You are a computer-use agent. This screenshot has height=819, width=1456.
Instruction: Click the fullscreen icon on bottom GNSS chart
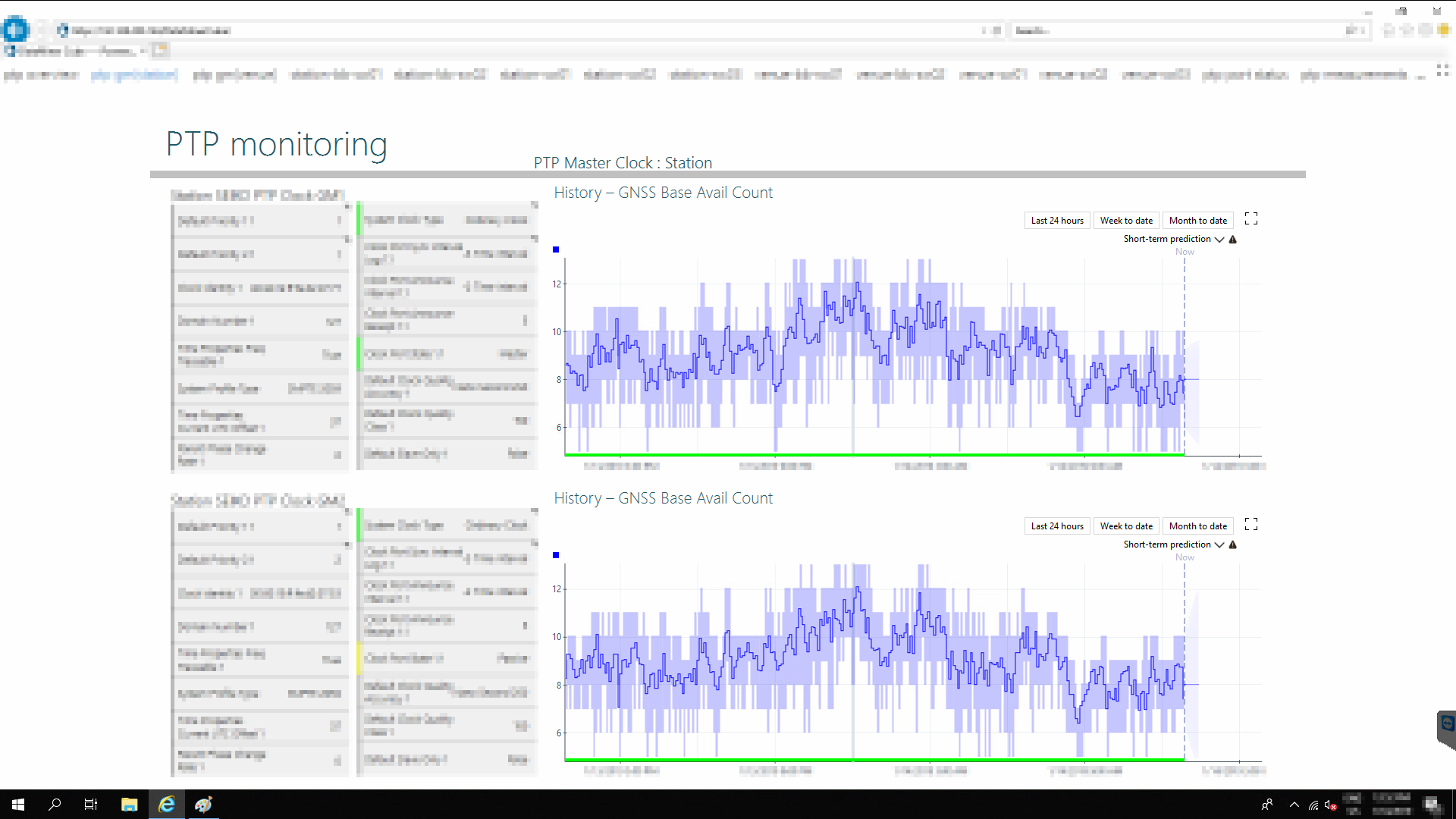click(x=1251, y=524)
